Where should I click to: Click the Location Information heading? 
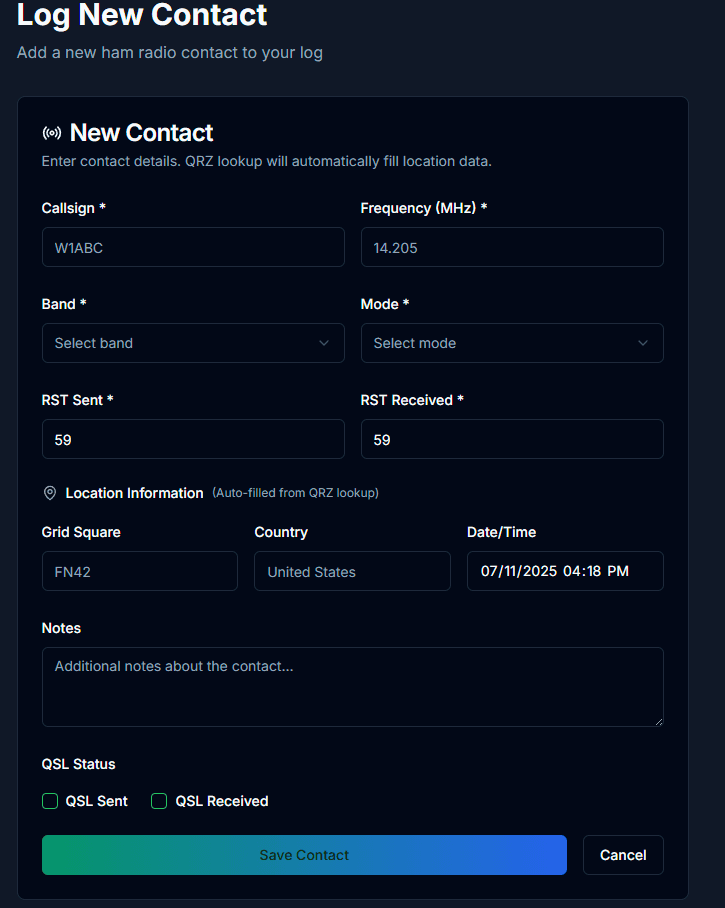point(134,493)
